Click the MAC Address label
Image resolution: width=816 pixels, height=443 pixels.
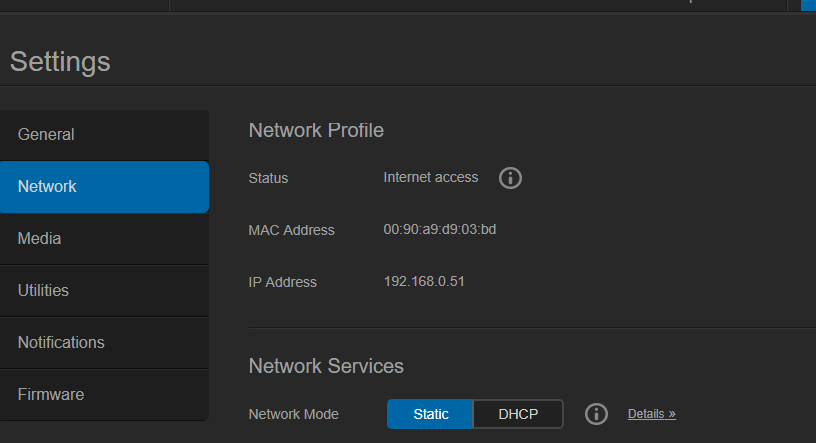(x=291, y=230)
